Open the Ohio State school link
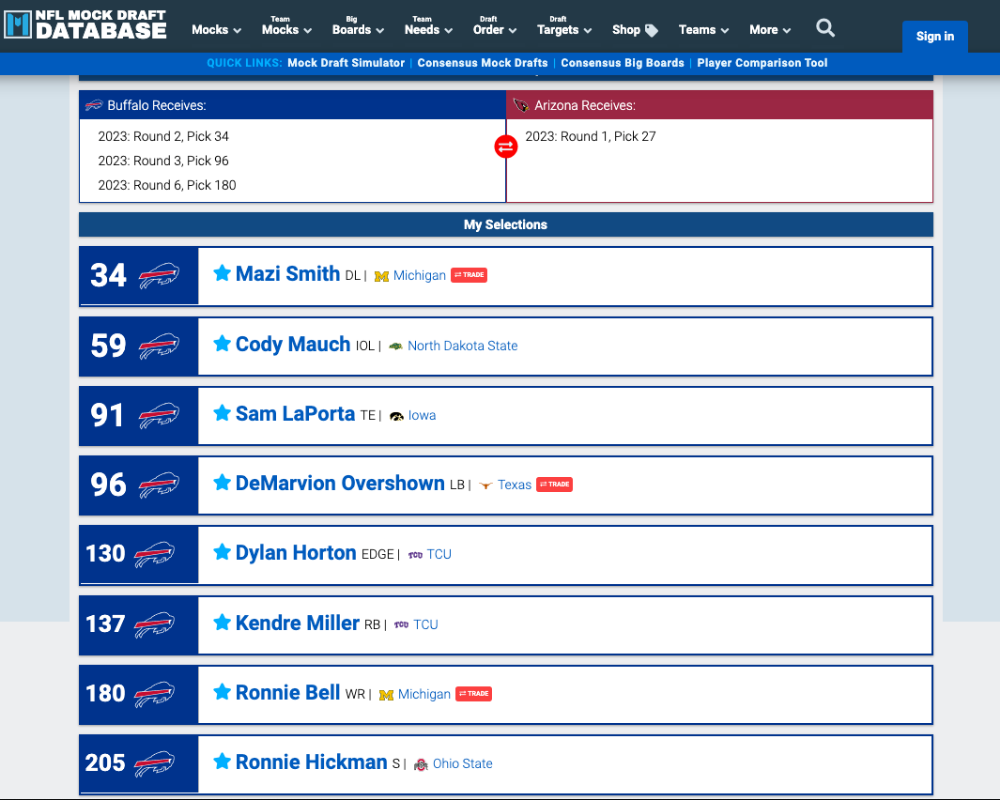 (462, 764)
